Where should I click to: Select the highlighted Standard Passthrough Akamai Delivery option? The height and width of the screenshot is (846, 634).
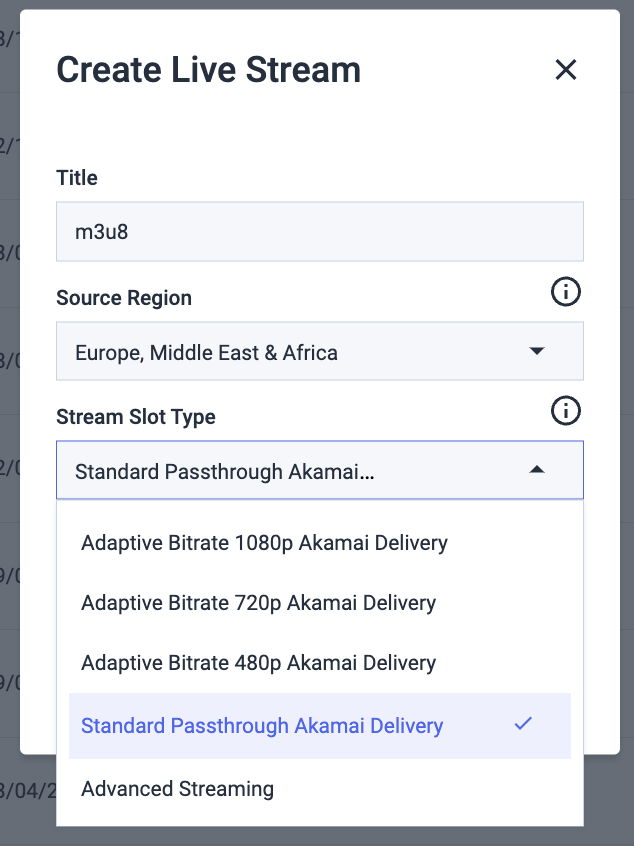pyautogui.click(x=320, y=726)
